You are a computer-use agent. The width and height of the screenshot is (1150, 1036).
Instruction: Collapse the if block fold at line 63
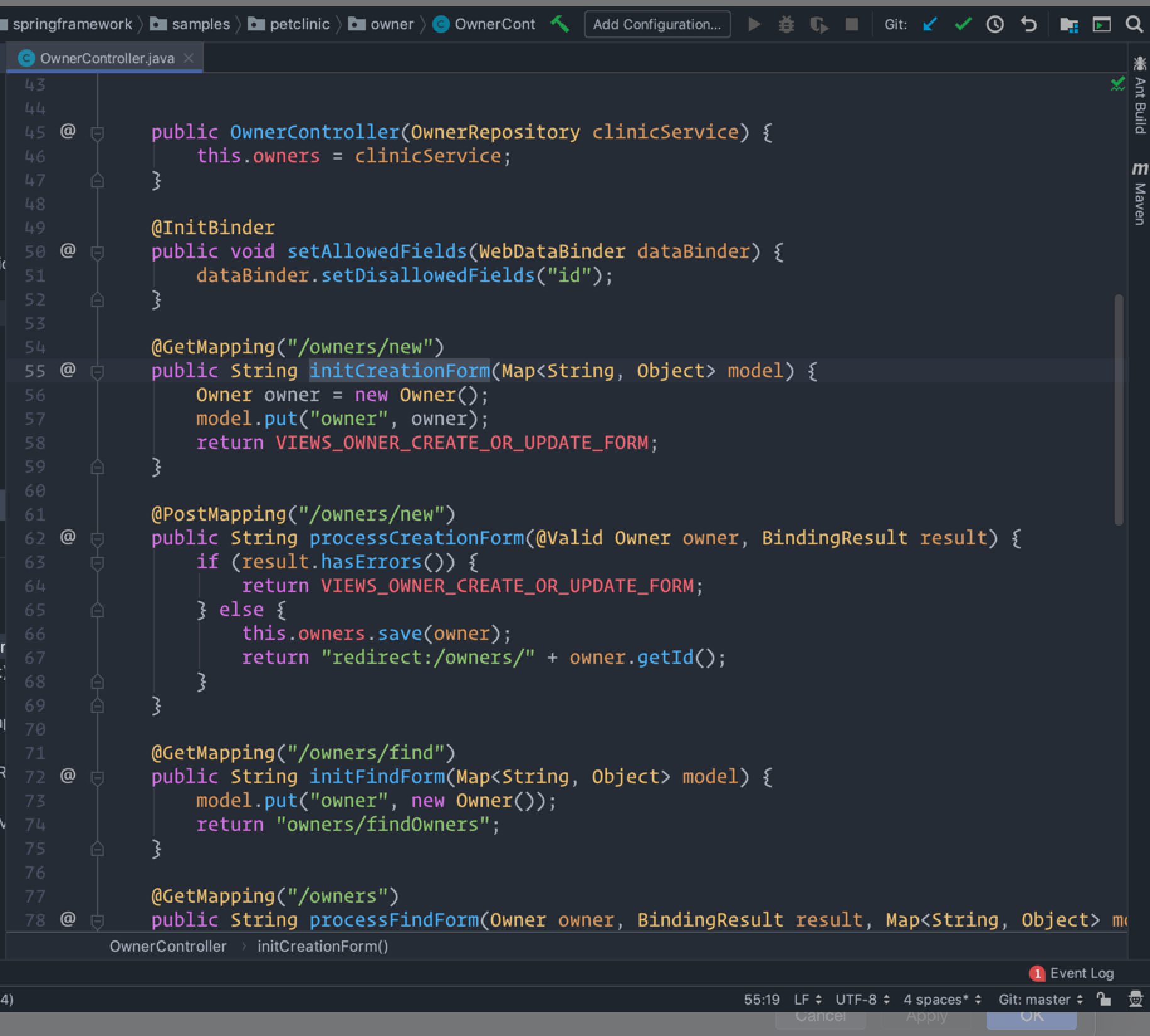(97, 563)
